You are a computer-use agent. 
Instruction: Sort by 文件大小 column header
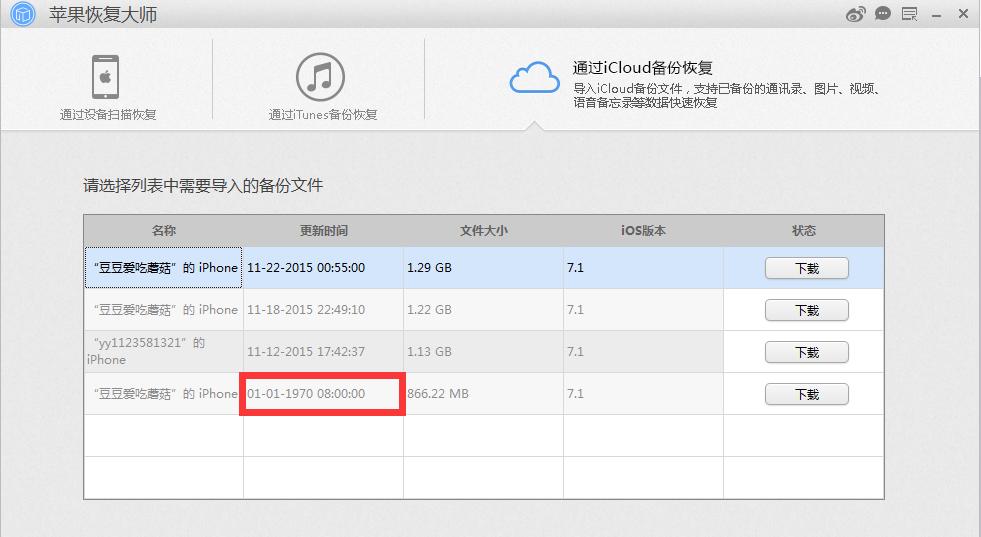[x=484, y=230]
